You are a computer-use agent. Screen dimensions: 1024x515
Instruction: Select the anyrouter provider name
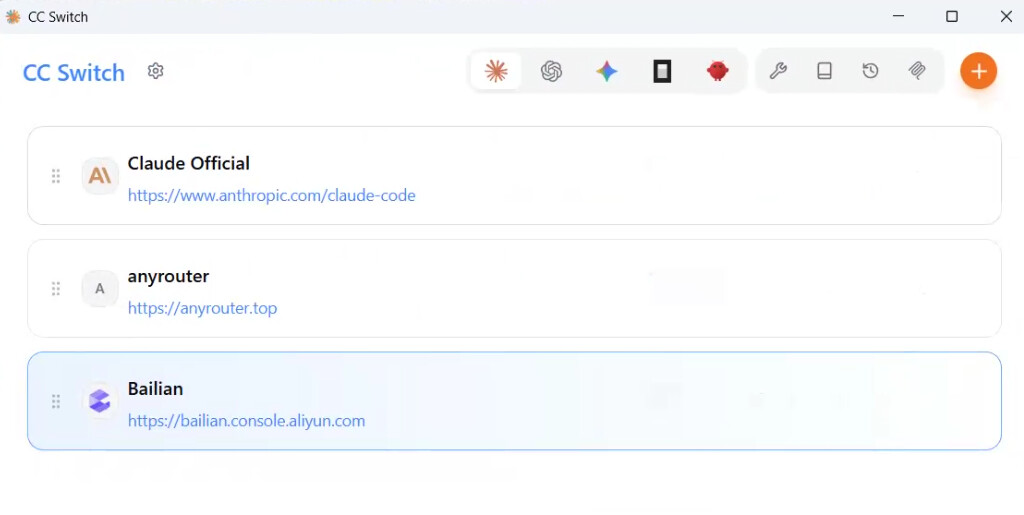coord(168,277)
